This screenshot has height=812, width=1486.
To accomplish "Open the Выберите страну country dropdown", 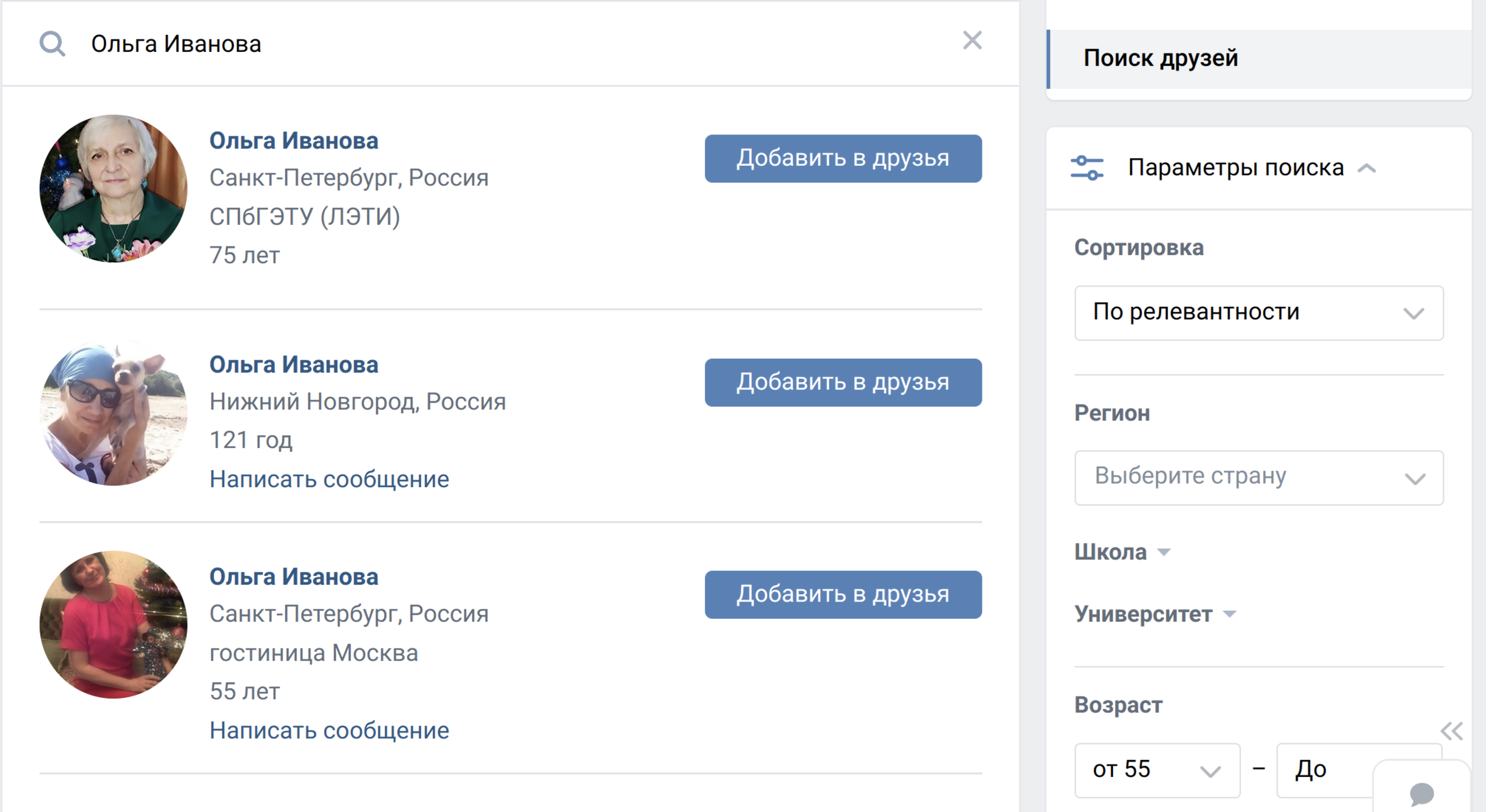I will click(x=1259, y=477).
